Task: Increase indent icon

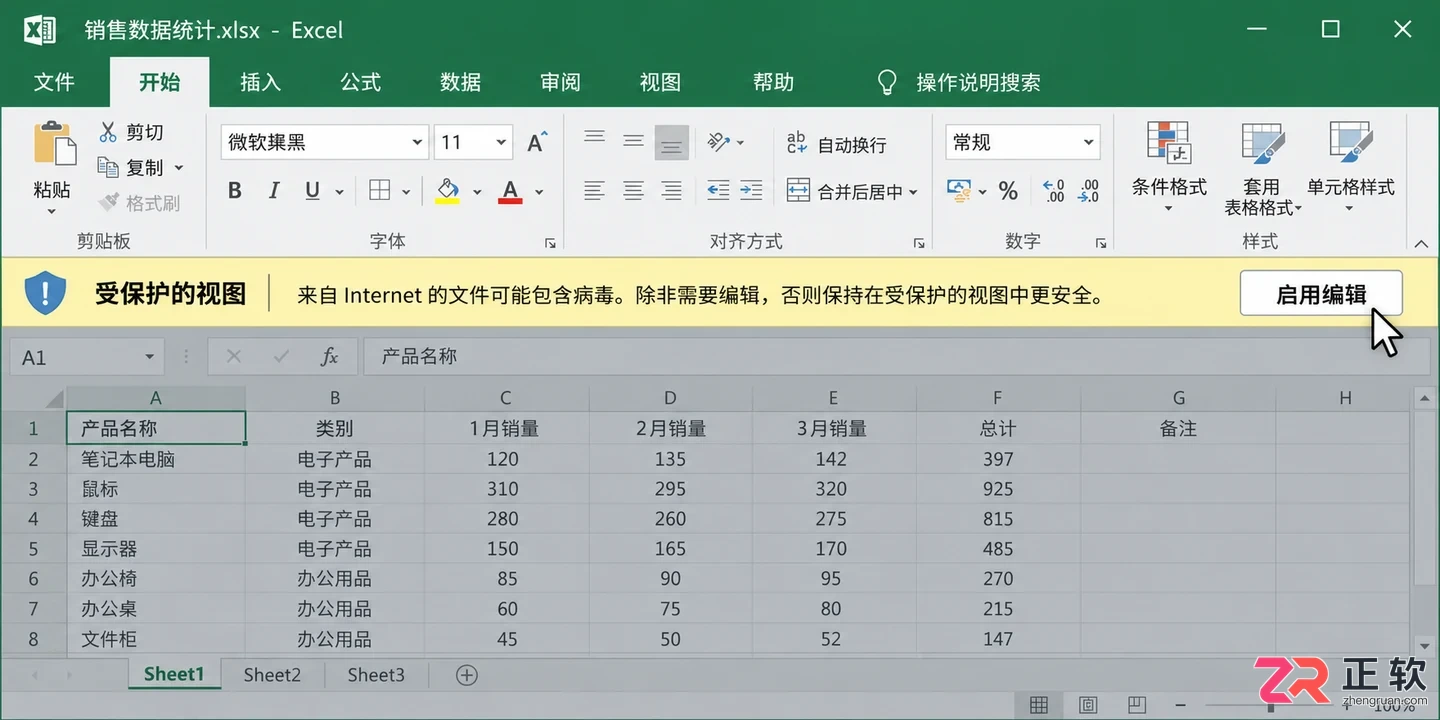Action: point(752,190)
